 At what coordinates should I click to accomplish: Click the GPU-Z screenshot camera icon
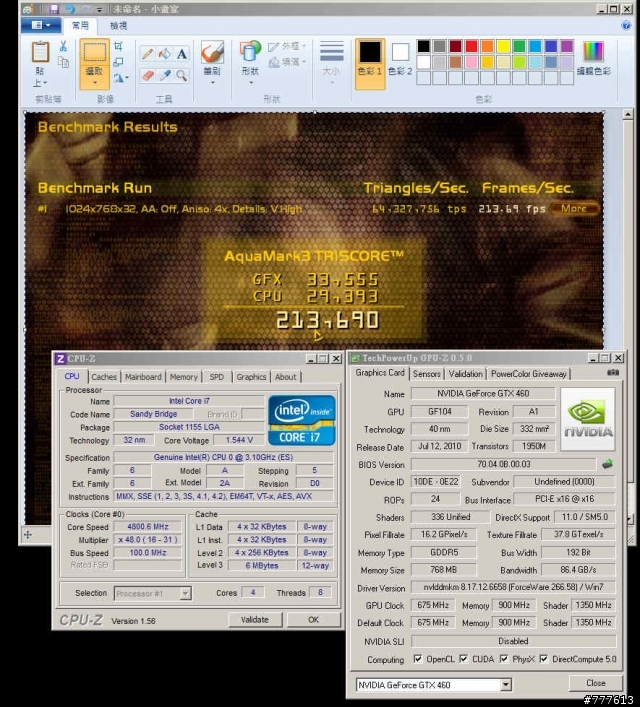(x=613, y=373)
